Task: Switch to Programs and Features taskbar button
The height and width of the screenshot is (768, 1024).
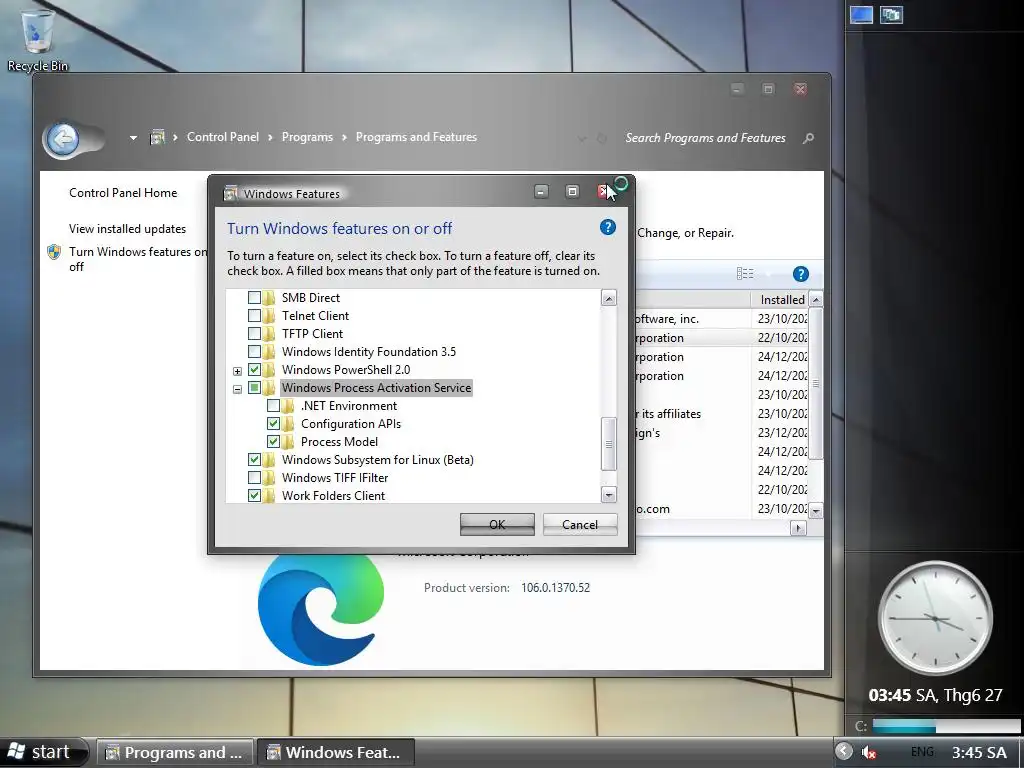Action: tap(174, 752)
